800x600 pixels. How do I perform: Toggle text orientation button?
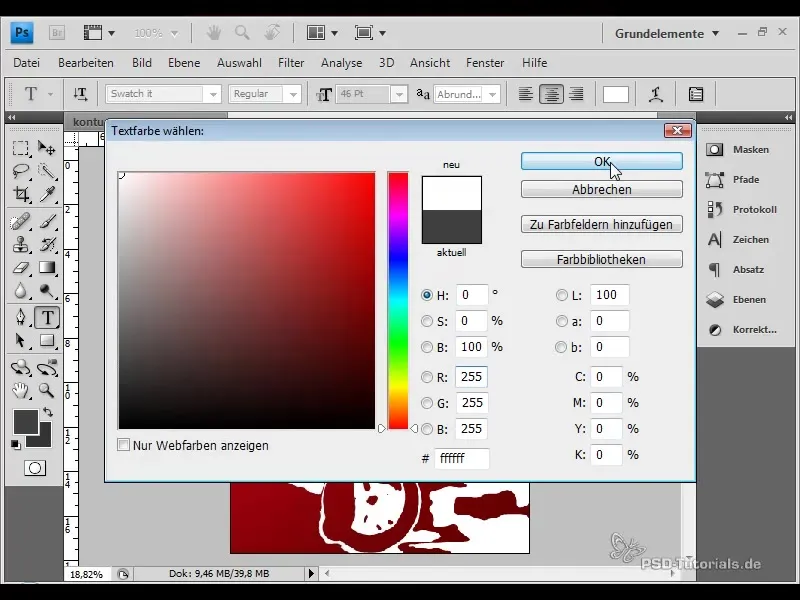point(80,94)
